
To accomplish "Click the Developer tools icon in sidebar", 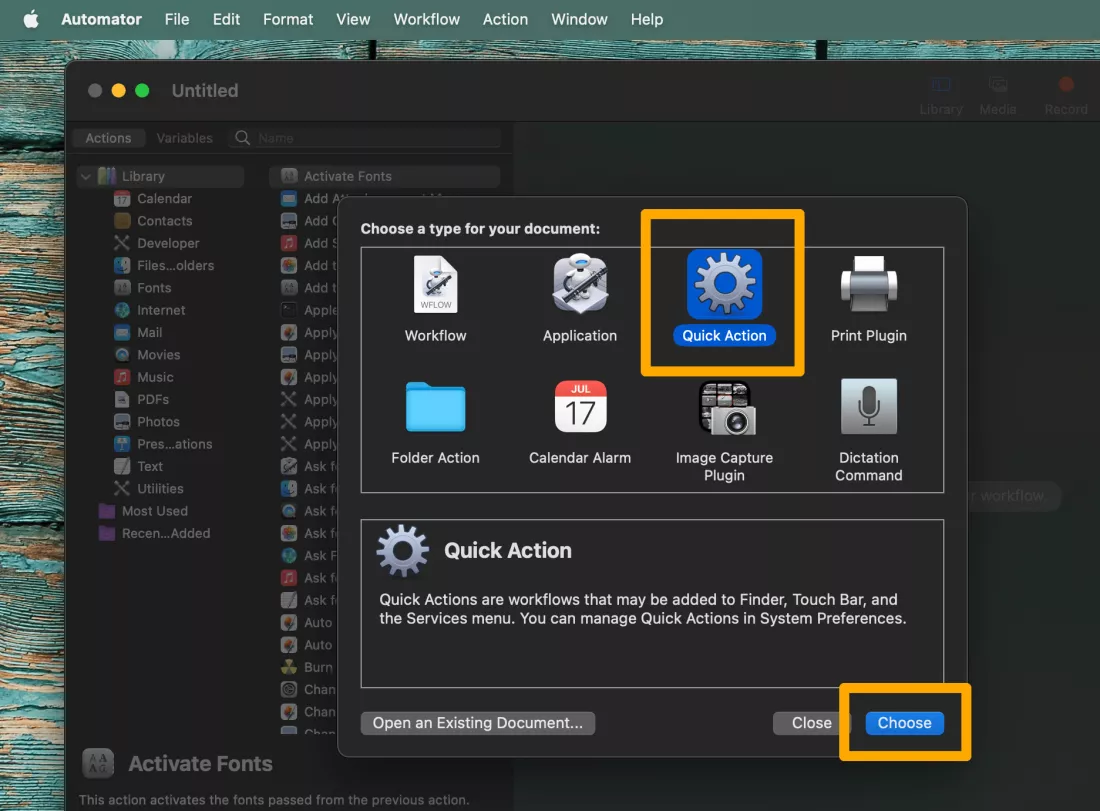I will click(x=122, y=243).
